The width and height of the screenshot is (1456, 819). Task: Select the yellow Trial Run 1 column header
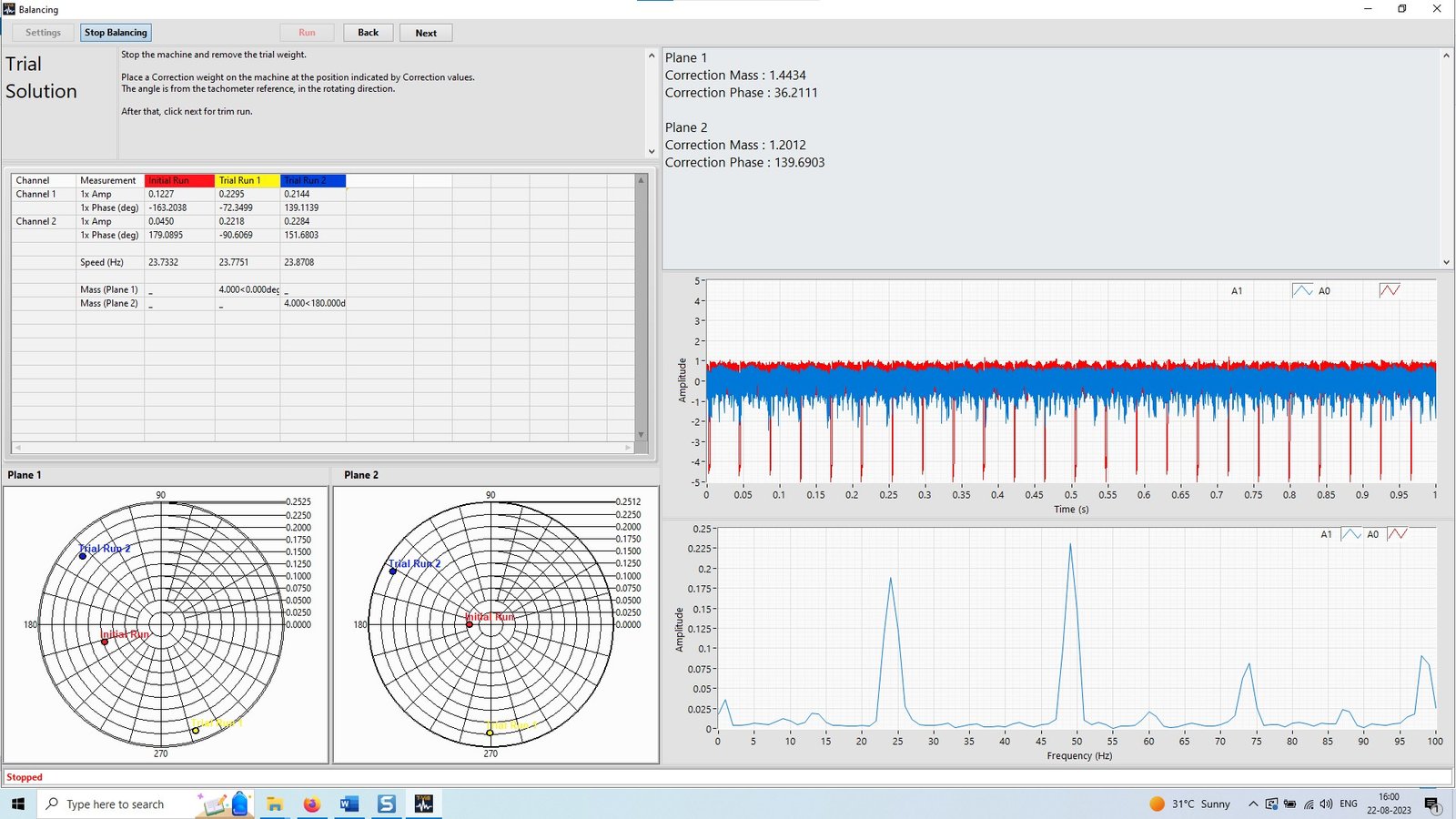pyautogui.click(x=247, y=180)
